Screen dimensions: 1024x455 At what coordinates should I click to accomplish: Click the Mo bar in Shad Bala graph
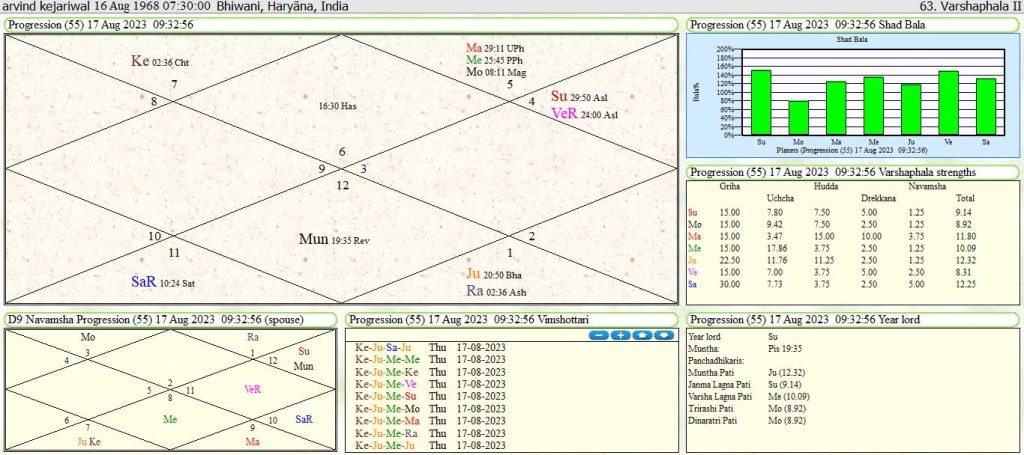click(x=798, y=117)
